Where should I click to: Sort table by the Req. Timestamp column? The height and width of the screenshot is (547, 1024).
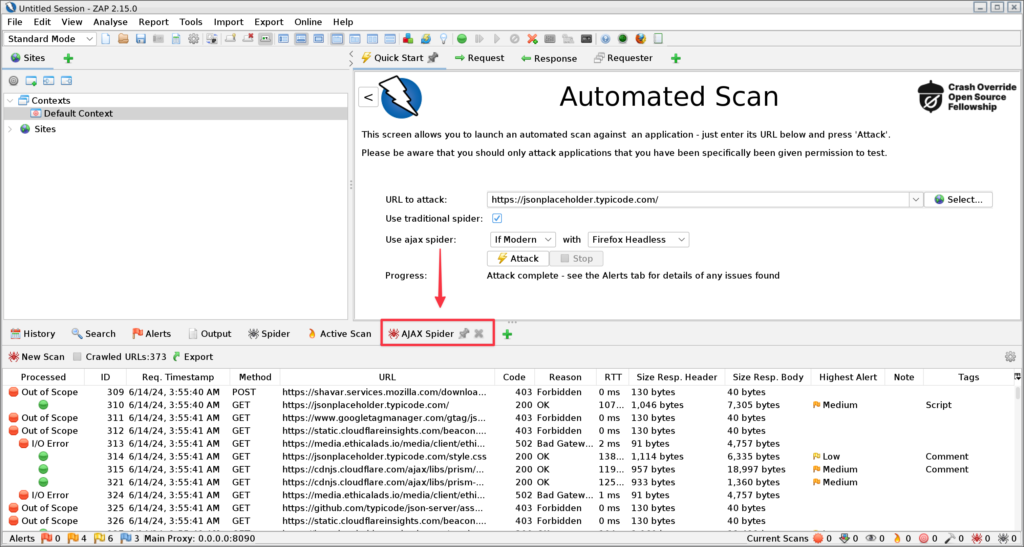pyautogui.click(x=178, y=377)
